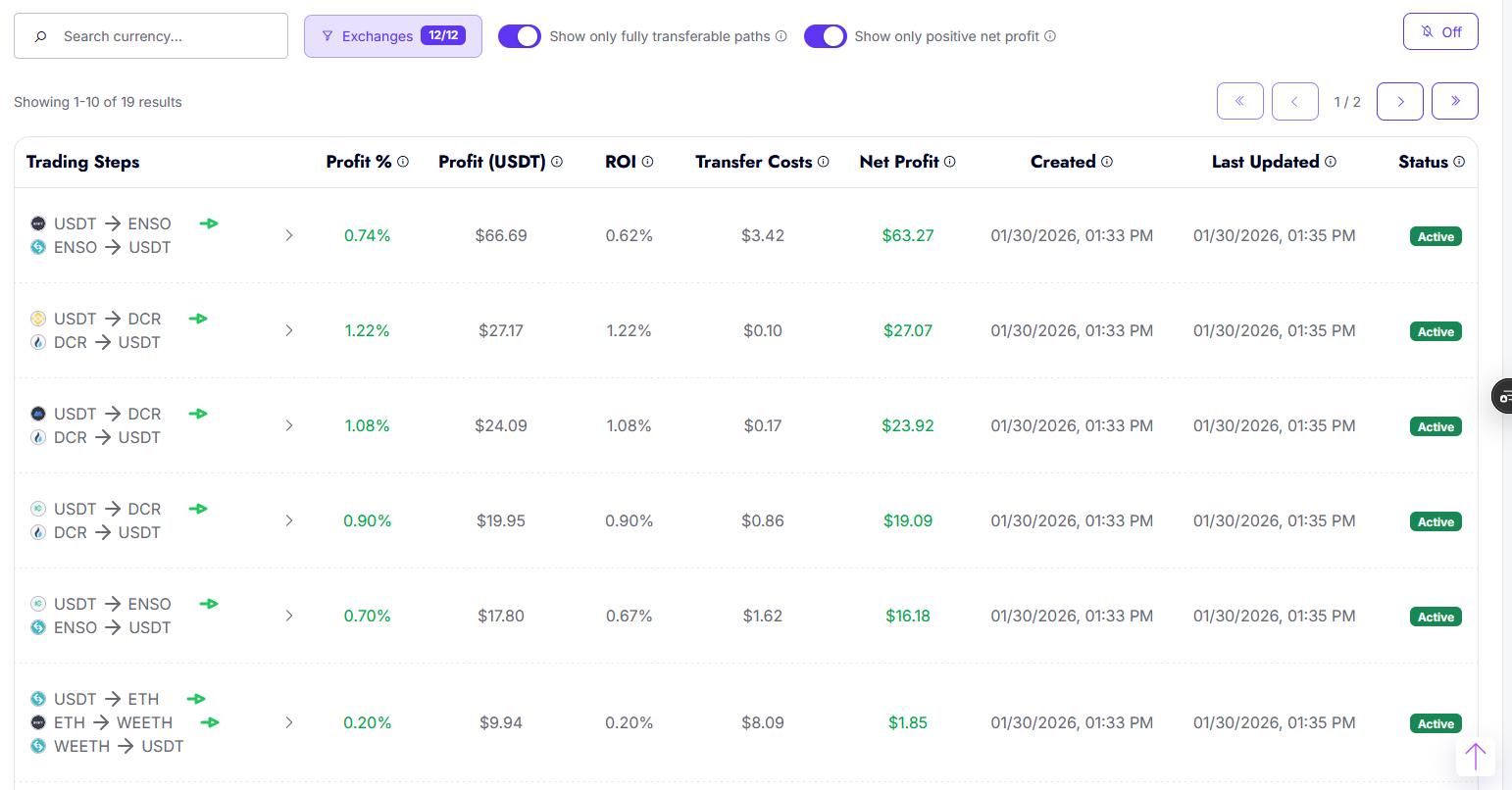Jump to the last results page

1455,101
